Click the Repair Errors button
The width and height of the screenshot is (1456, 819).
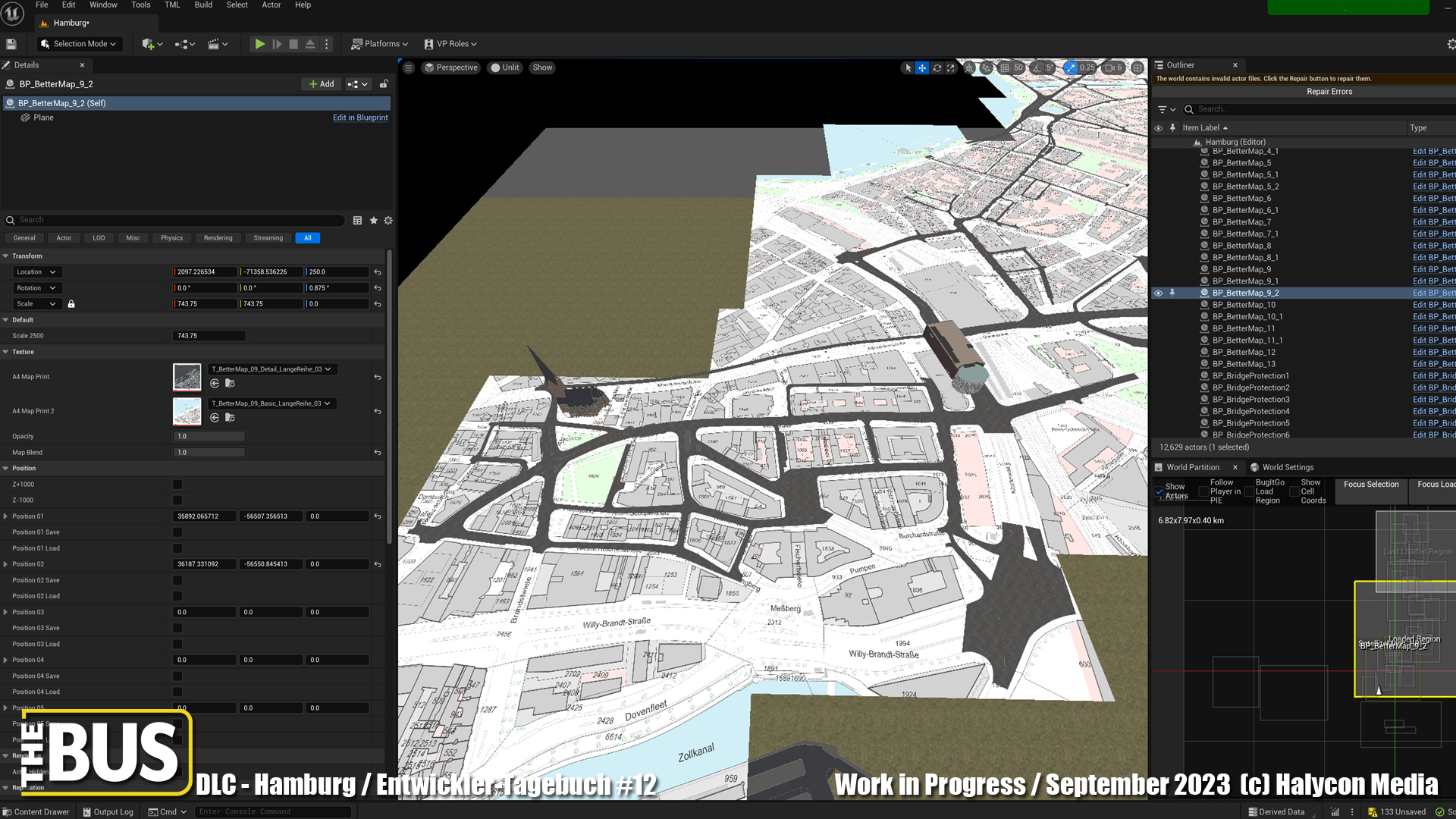1329,92
